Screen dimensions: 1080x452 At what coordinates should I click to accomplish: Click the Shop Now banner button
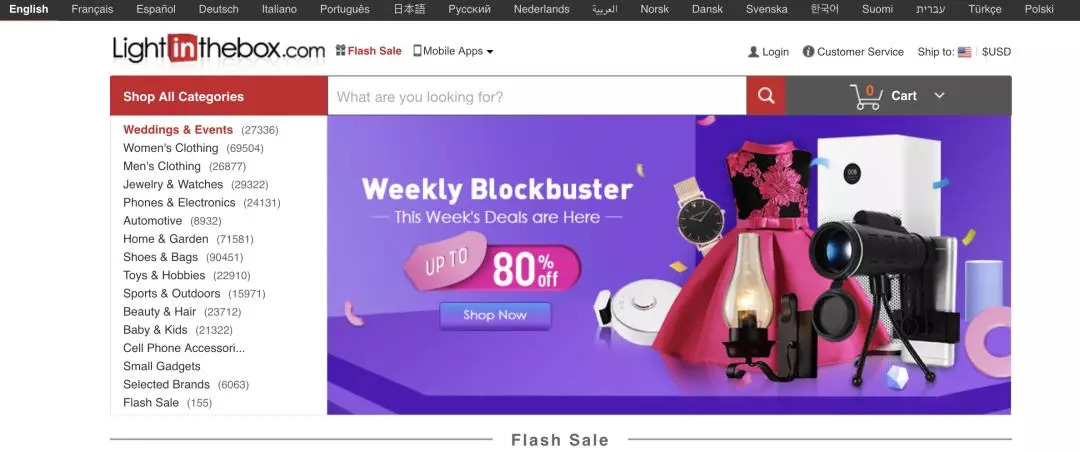(495, 316)
